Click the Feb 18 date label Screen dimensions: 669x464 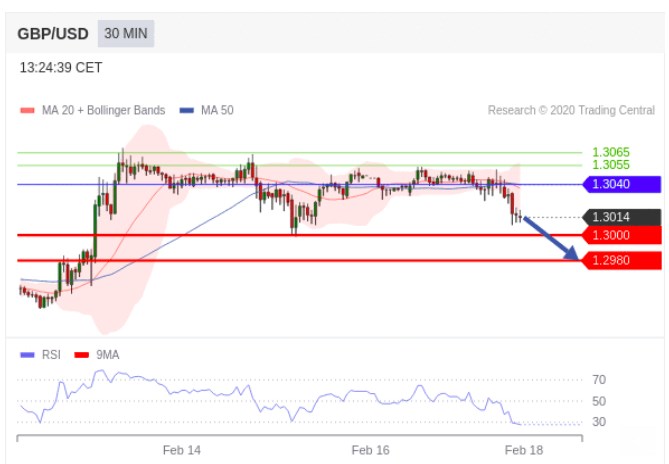click(x=523, y=450)
